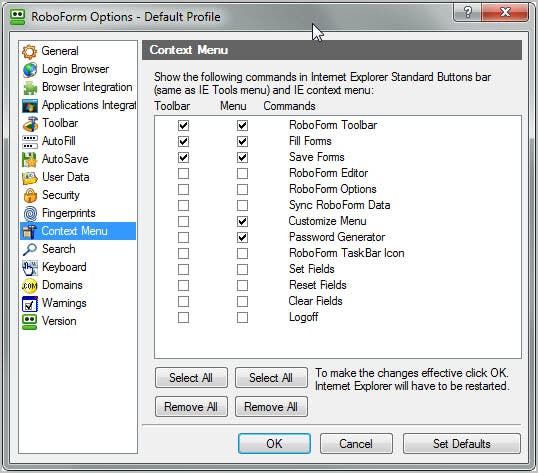
Task: Click the General gear icon in sidebar
Action: click(30, 51)
